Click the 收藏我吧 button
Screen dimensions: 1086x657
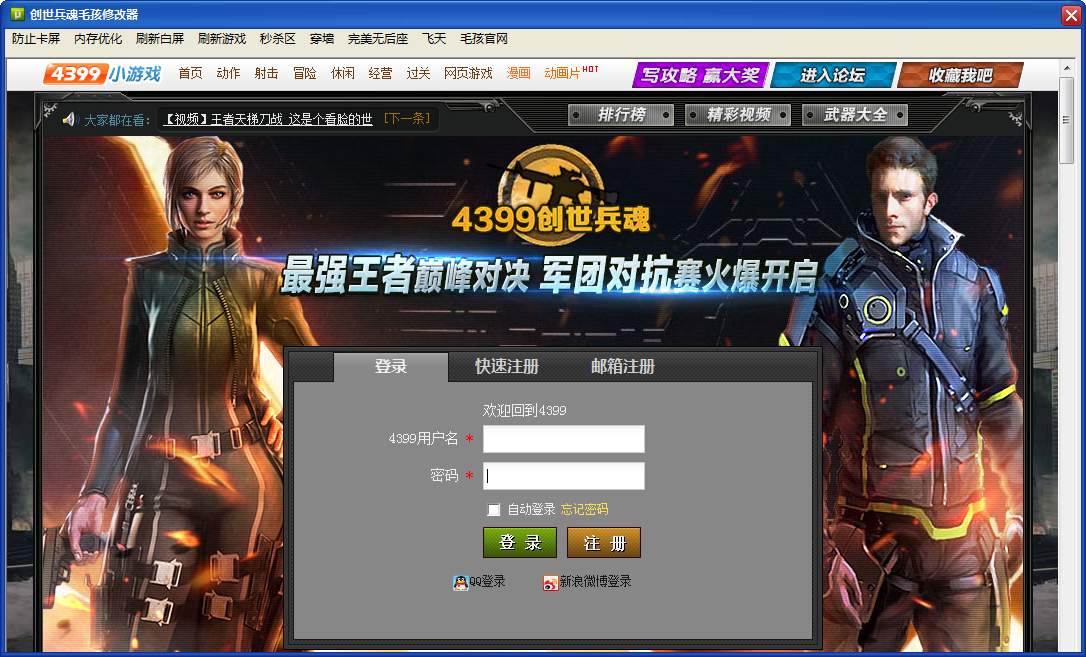coord(960,75)
